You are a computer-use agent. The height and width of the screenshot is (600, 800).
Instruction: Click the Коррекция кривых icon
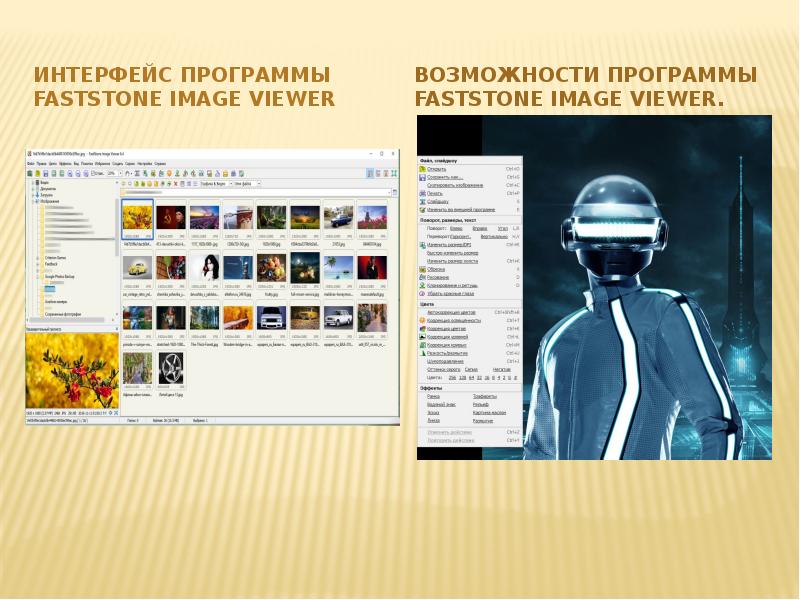pos(422,345)
